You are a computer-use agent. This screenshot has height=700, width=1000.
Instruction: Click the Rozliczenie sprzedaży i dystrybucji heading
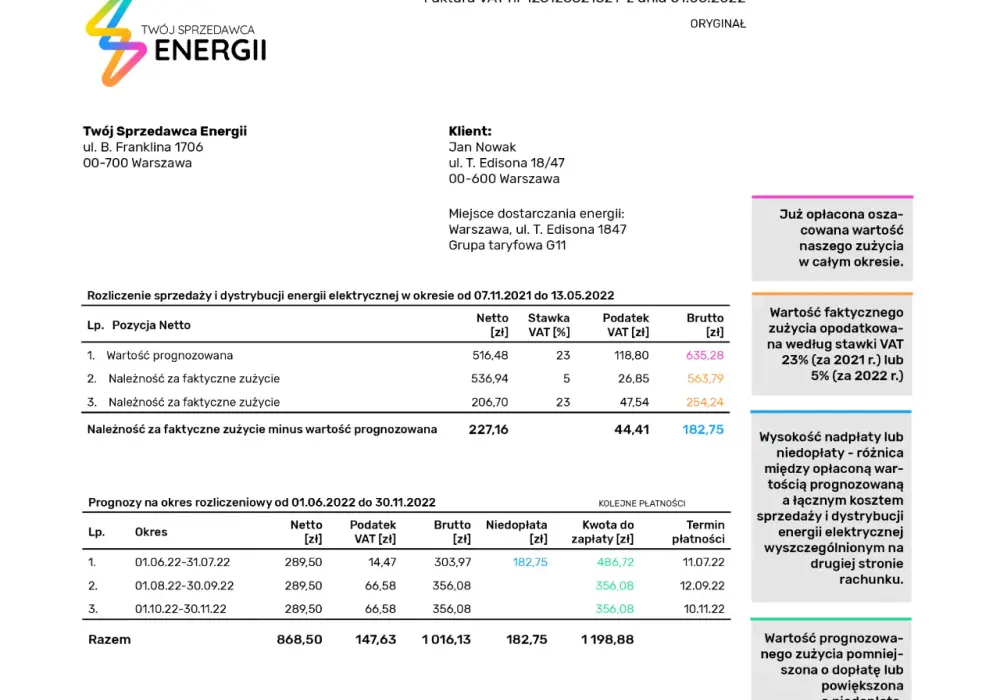click(350, 296)
